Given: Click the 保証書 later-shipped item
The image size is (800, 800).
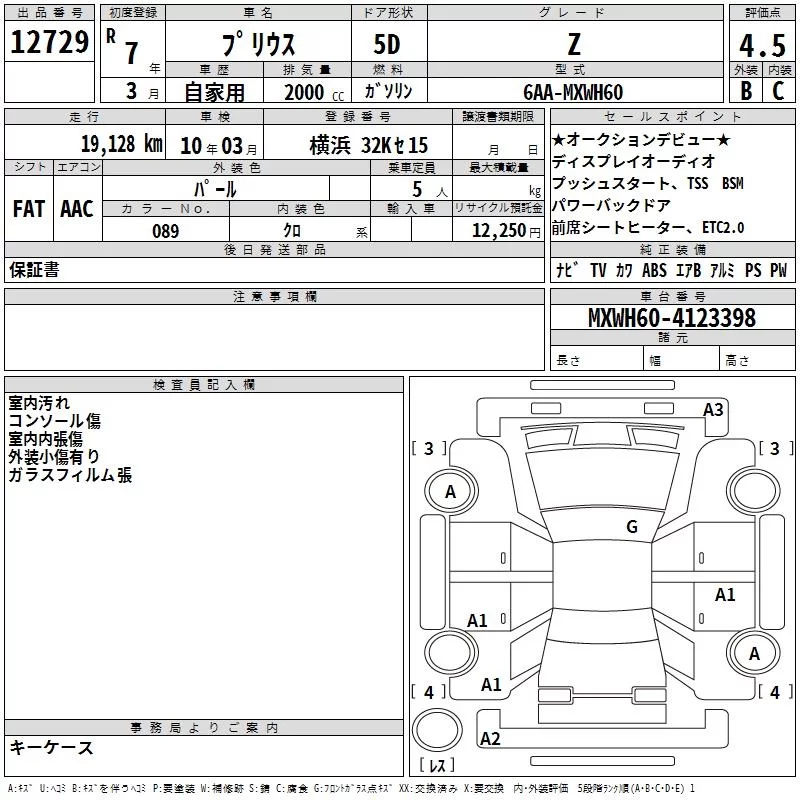Looking at the screenshot, I should coord(34,270).
